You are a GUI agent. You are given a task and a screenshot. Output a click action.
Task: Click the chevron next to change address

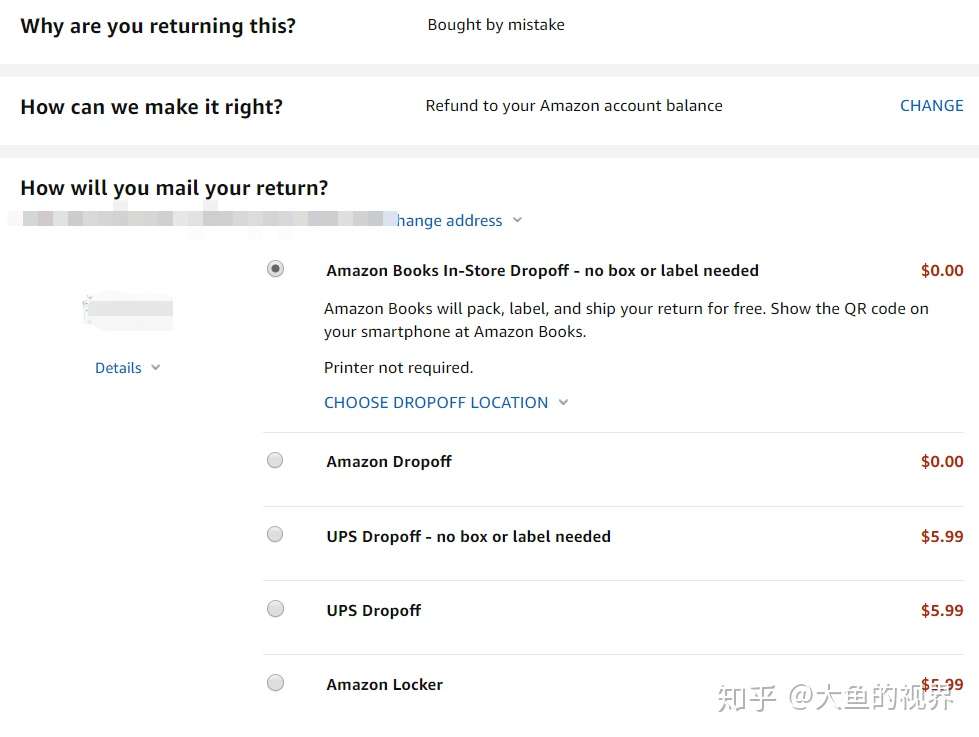click(x=516, y=220)
